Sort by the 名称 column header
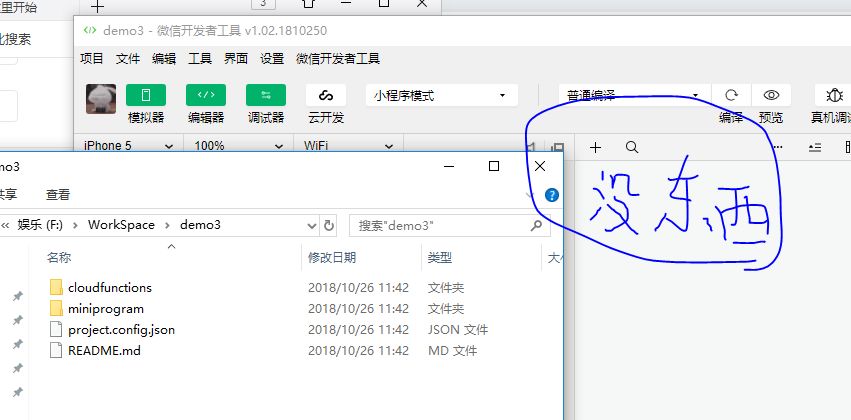 (59, 257)
